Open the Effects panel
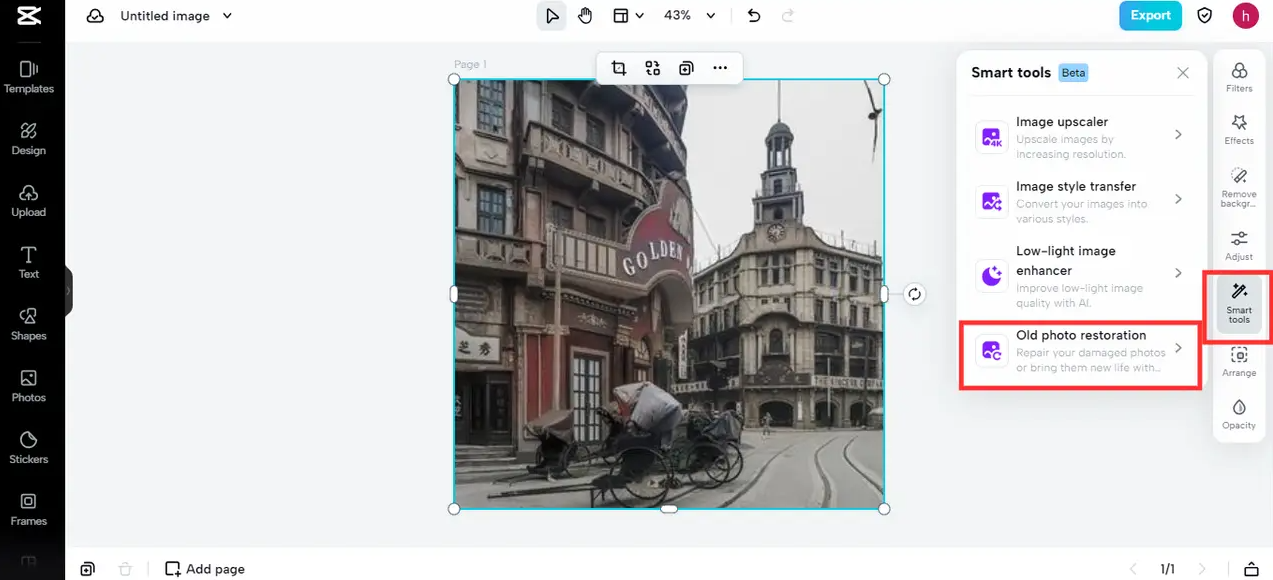The height and width of the screenshot is (580, 1273). click(1239, 129)
